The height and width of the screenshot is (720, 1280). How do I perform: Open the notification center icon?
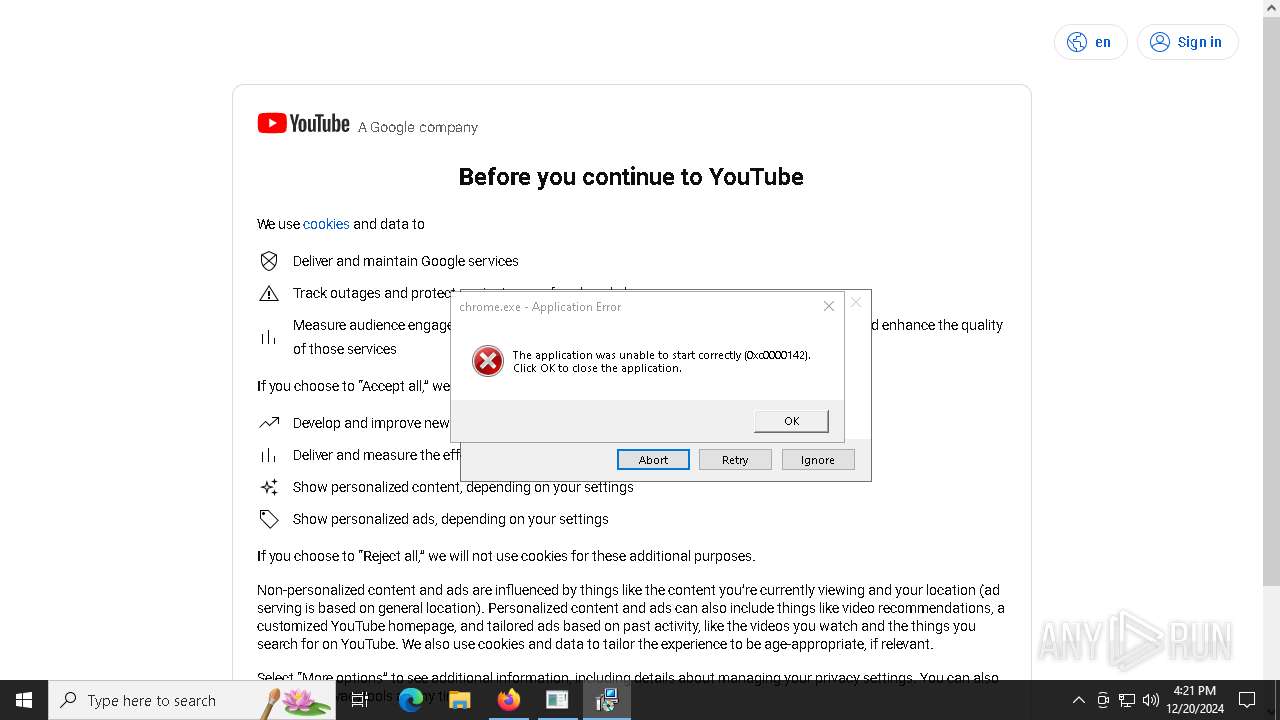(1247, 700)
